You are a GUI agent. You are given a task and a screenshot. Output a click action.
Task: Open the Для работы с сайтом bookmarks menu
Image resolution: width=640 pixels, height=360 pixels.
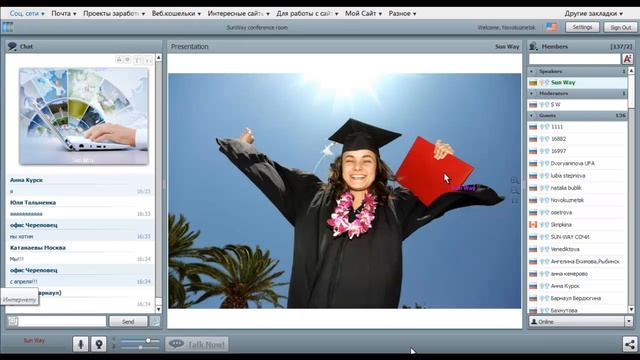coord(307,13)
